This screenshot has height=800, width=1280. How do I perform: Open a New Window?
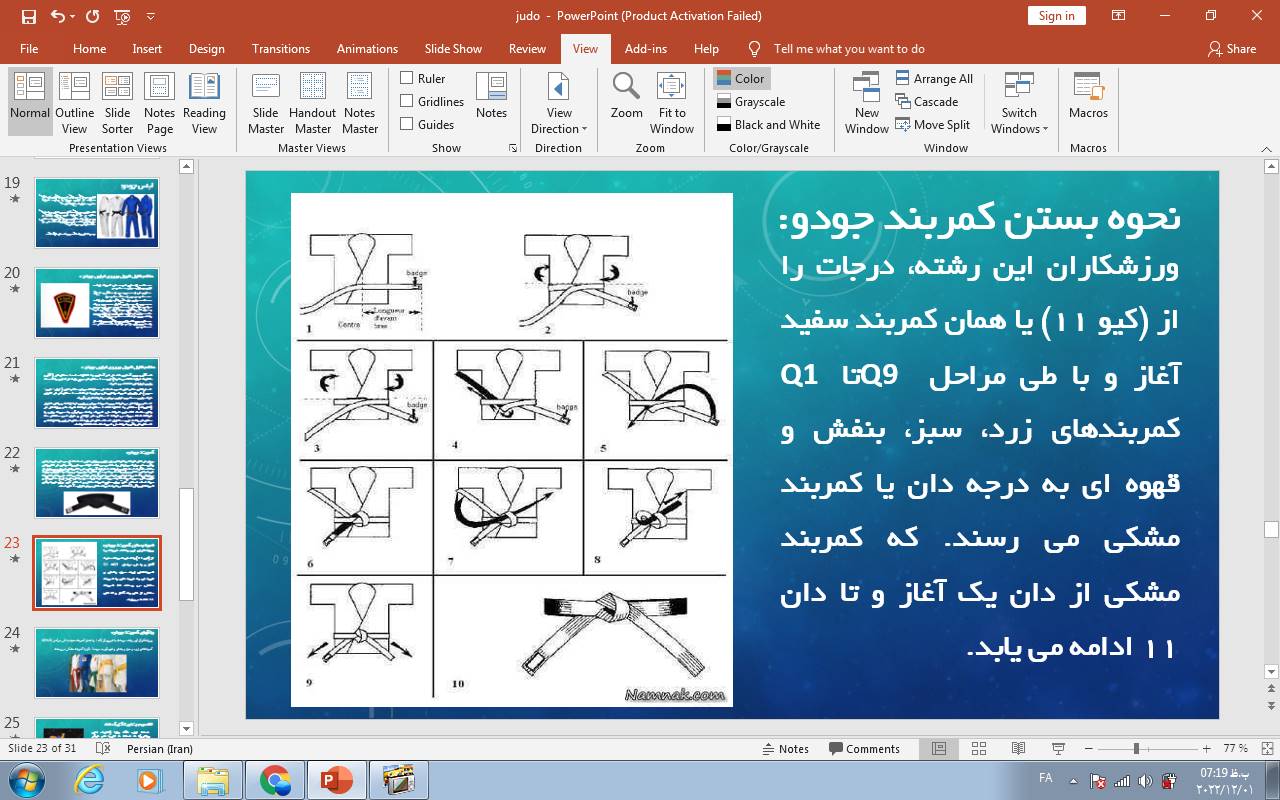(x=866, y=102)
